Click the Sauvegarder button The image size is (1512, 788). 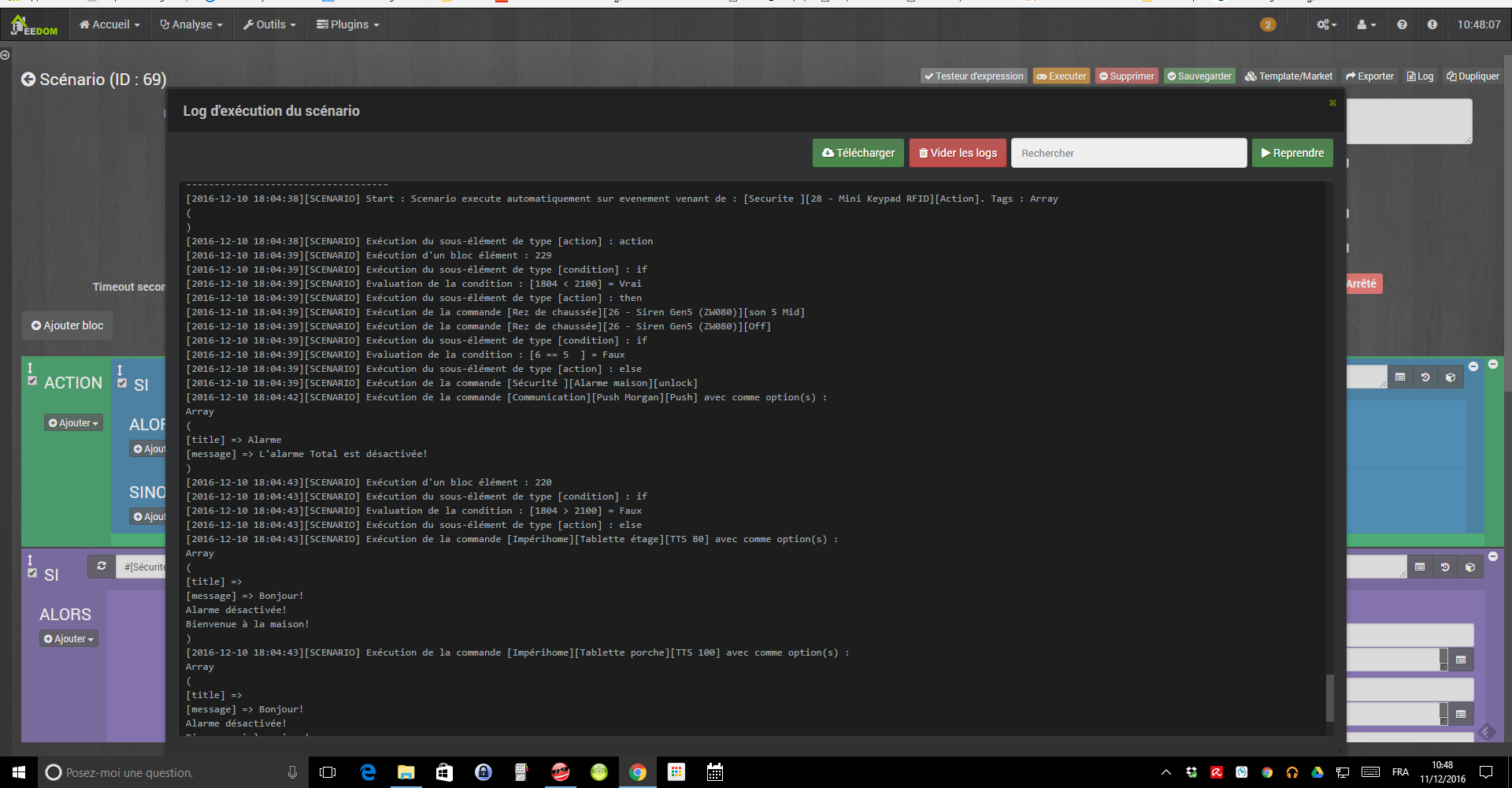click(1199, 76)
